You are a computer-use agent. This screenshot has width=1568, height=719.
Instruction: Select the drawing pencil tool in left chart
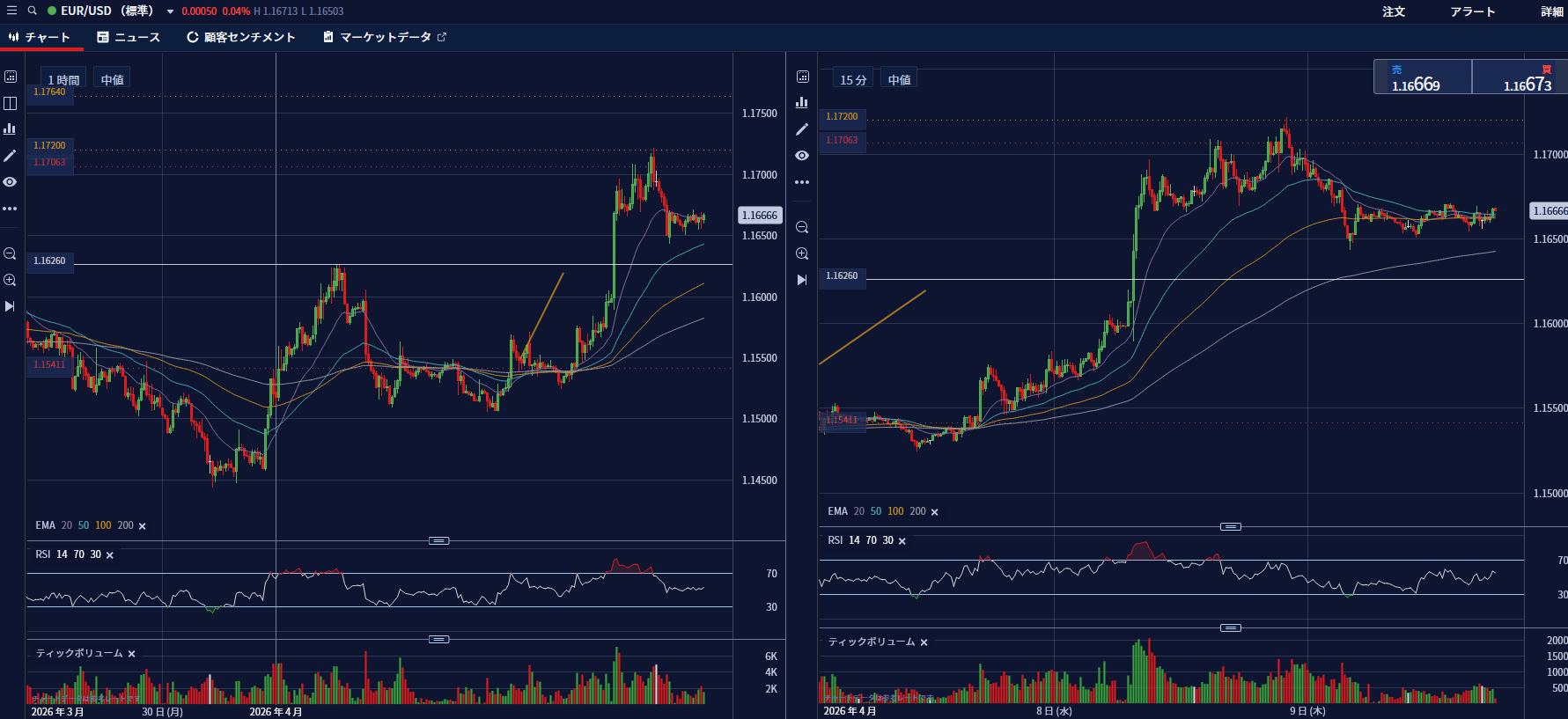[11, 156]
